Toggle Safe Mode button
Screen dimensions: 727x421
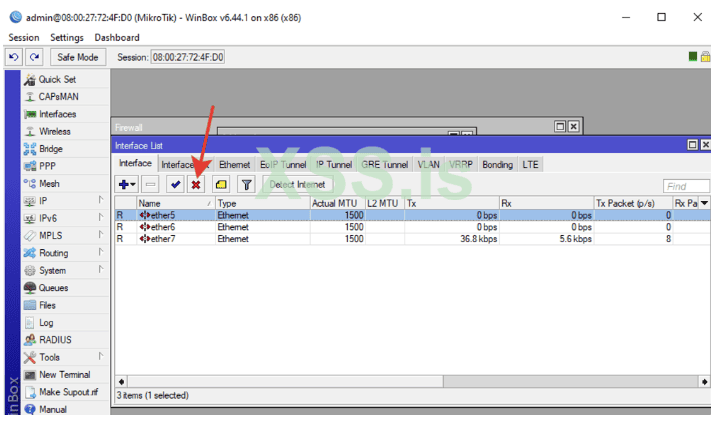click(78, 57)
